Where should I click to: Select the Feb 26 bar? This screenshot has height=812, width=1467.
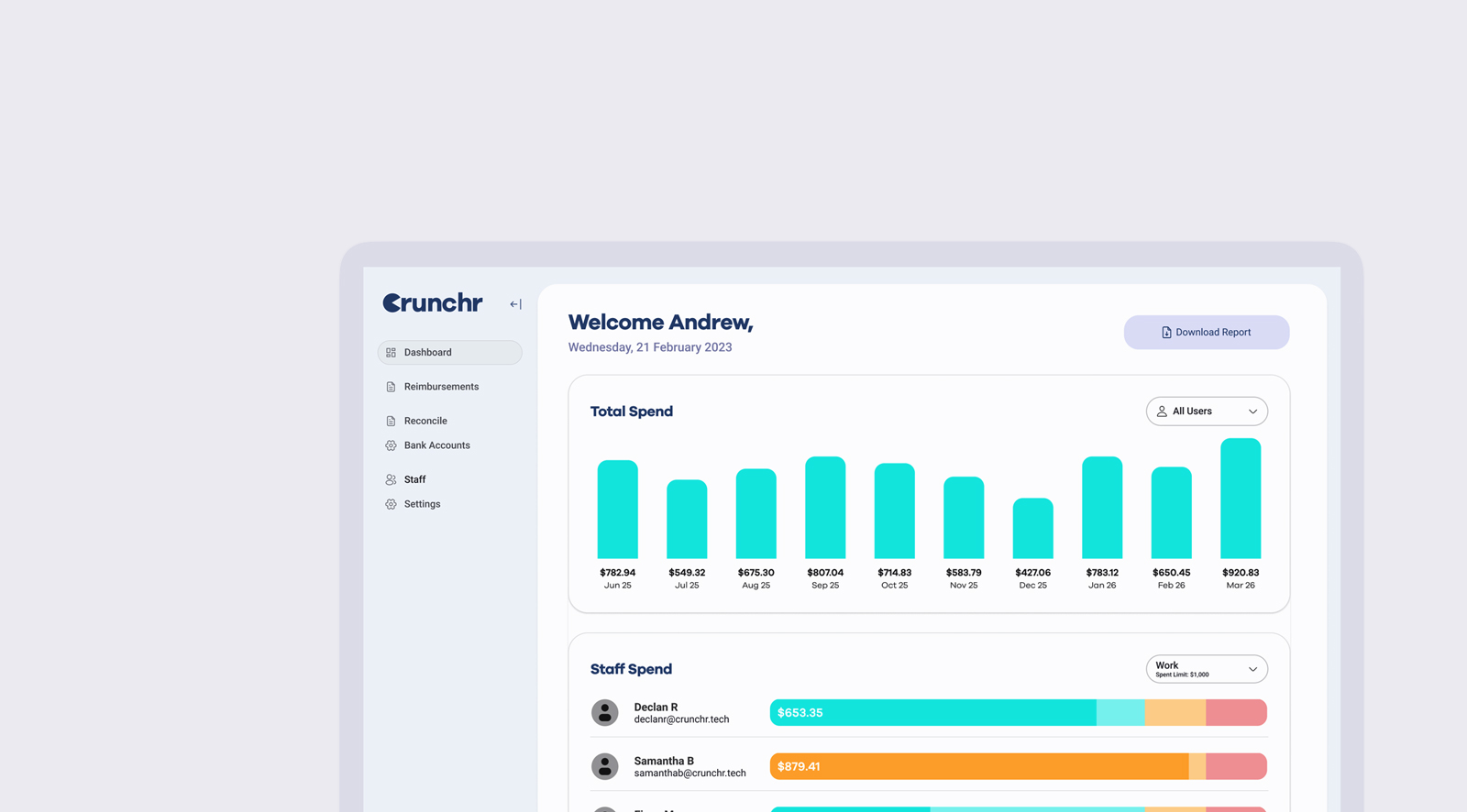(1172, 513)
